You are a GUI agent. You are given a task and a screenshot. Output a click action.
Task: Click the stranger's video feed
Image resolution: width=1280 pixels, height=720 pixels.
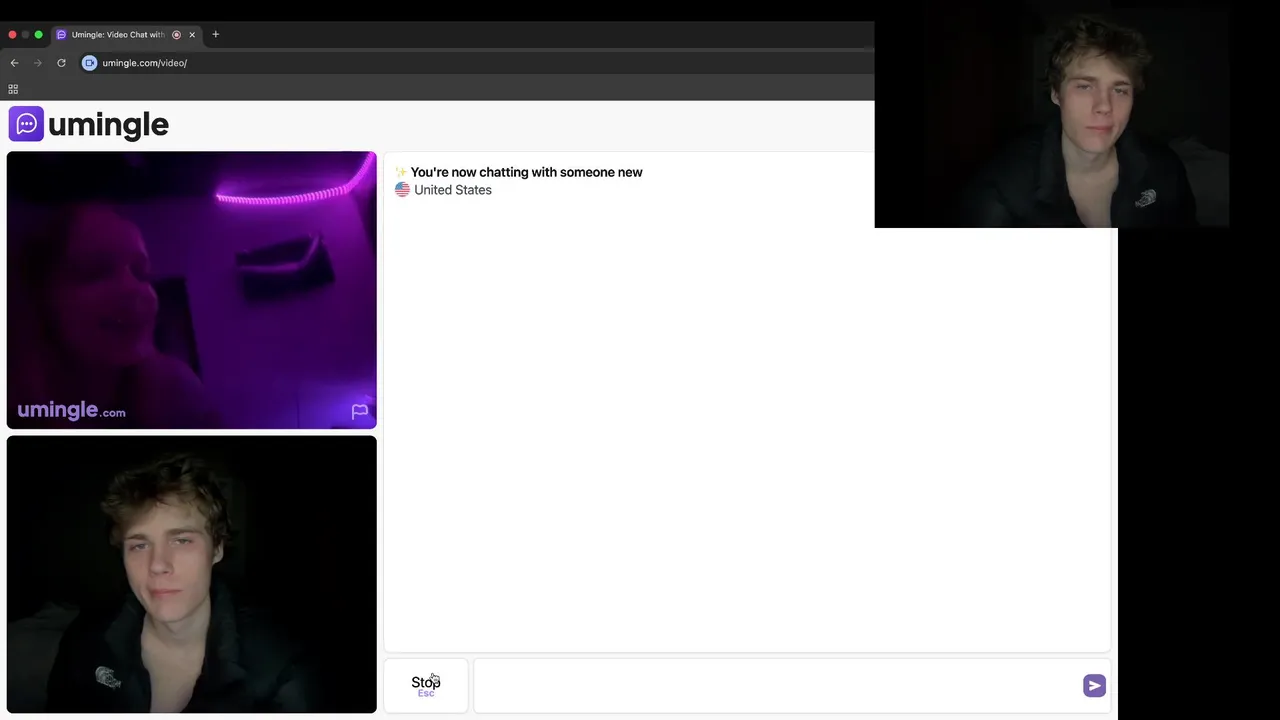(192, 290)
